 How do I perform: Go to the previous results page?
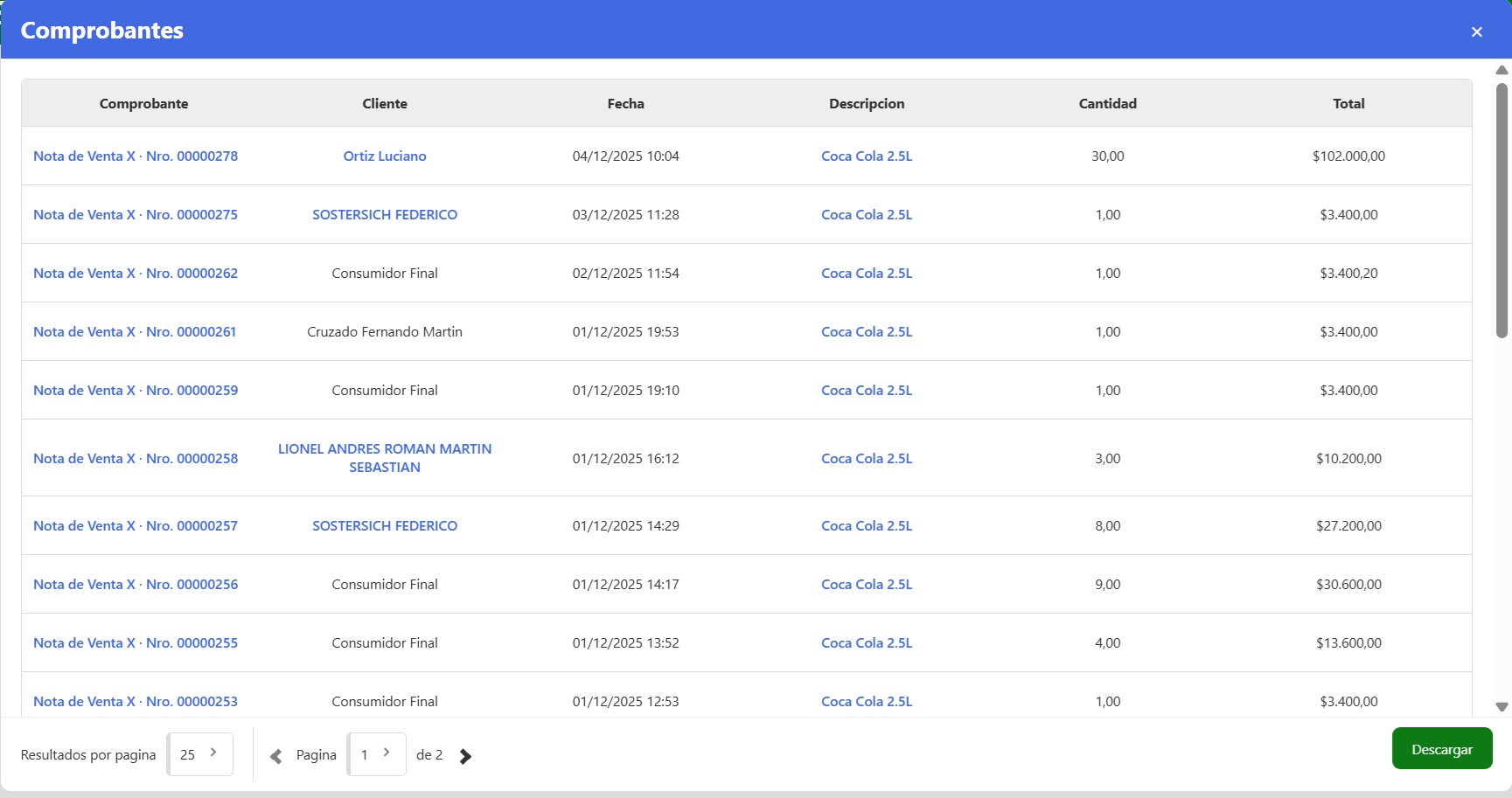(276, 756)
